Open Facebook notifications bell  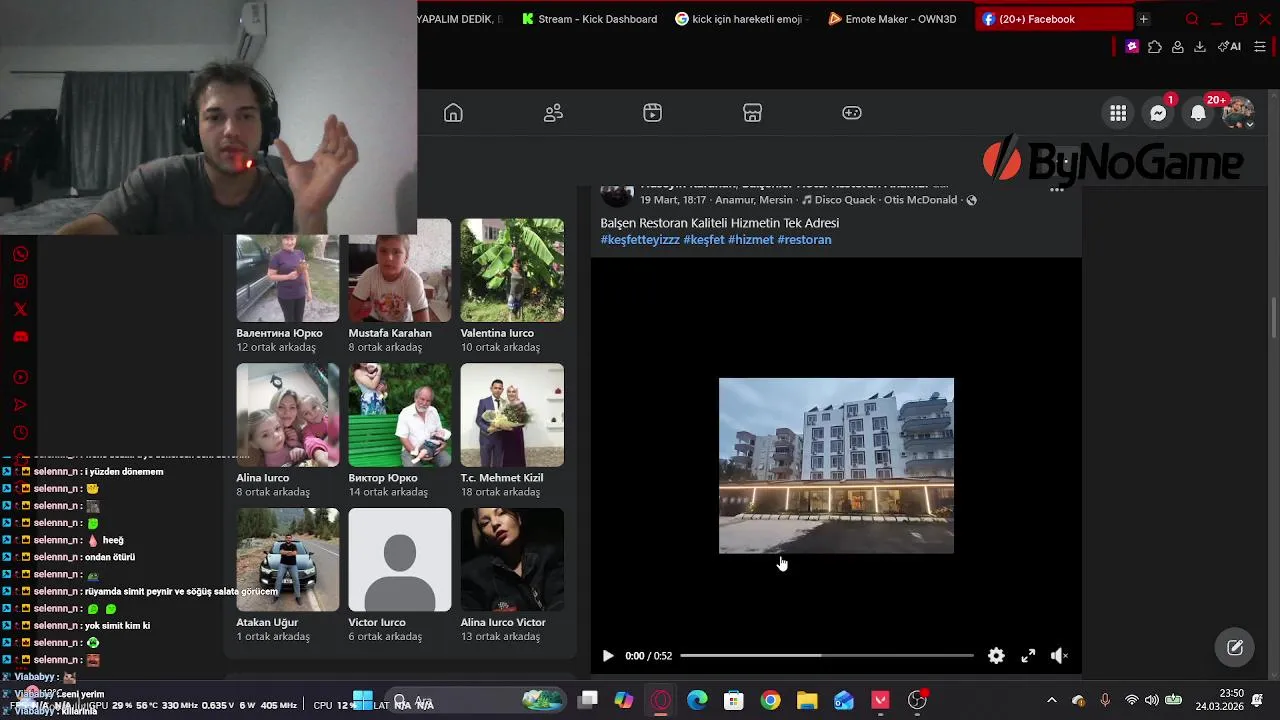[1198, 113]
